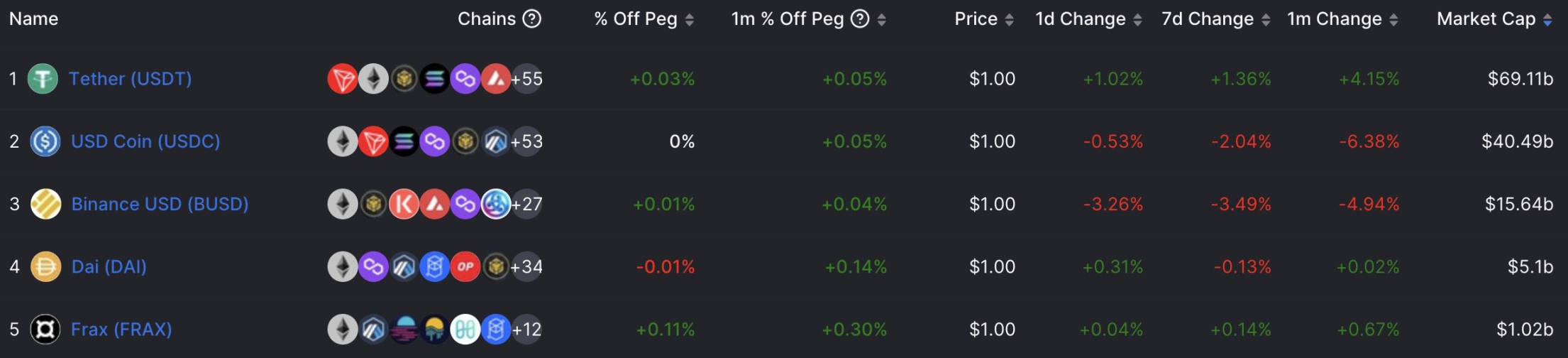
Task: Click the Tether coin logo icon
Action: [x=43, y=79]
